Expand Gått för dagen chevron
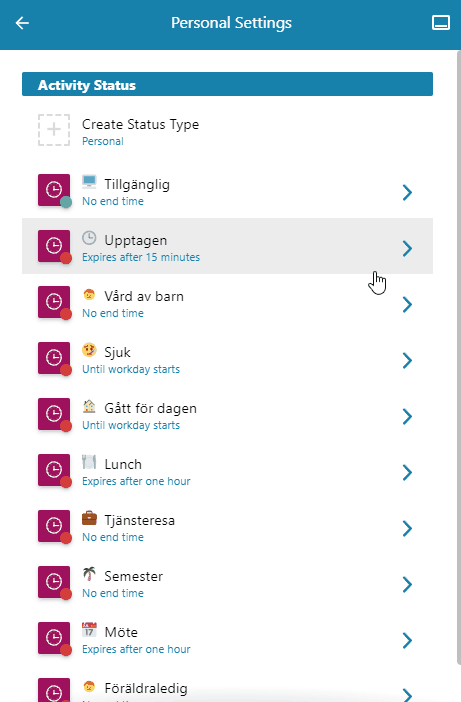Viewport: 461px width, 702px height. click(407, 416)
